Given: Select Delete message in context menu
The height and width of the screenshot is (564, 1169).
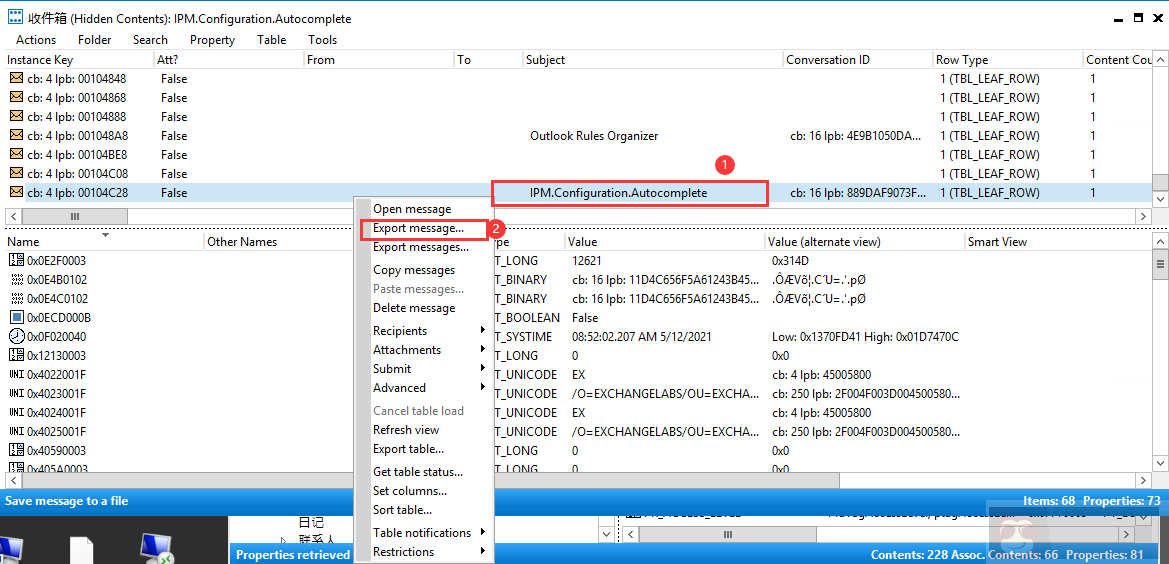Looking at the screenshot, I should (x=414, y=308).
